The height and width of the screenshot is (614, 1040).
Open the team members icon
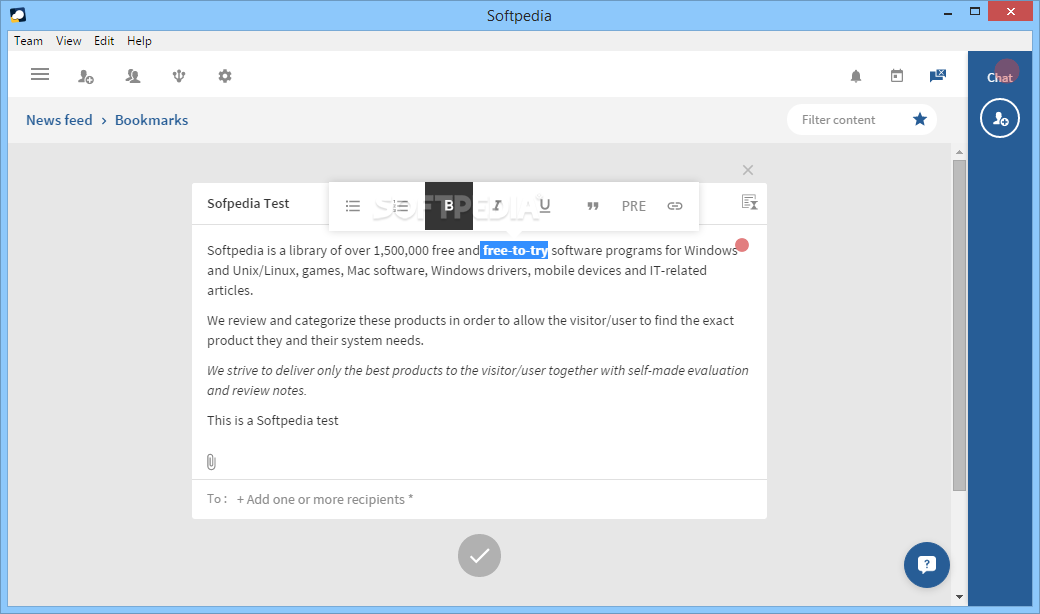coord(133,76)
